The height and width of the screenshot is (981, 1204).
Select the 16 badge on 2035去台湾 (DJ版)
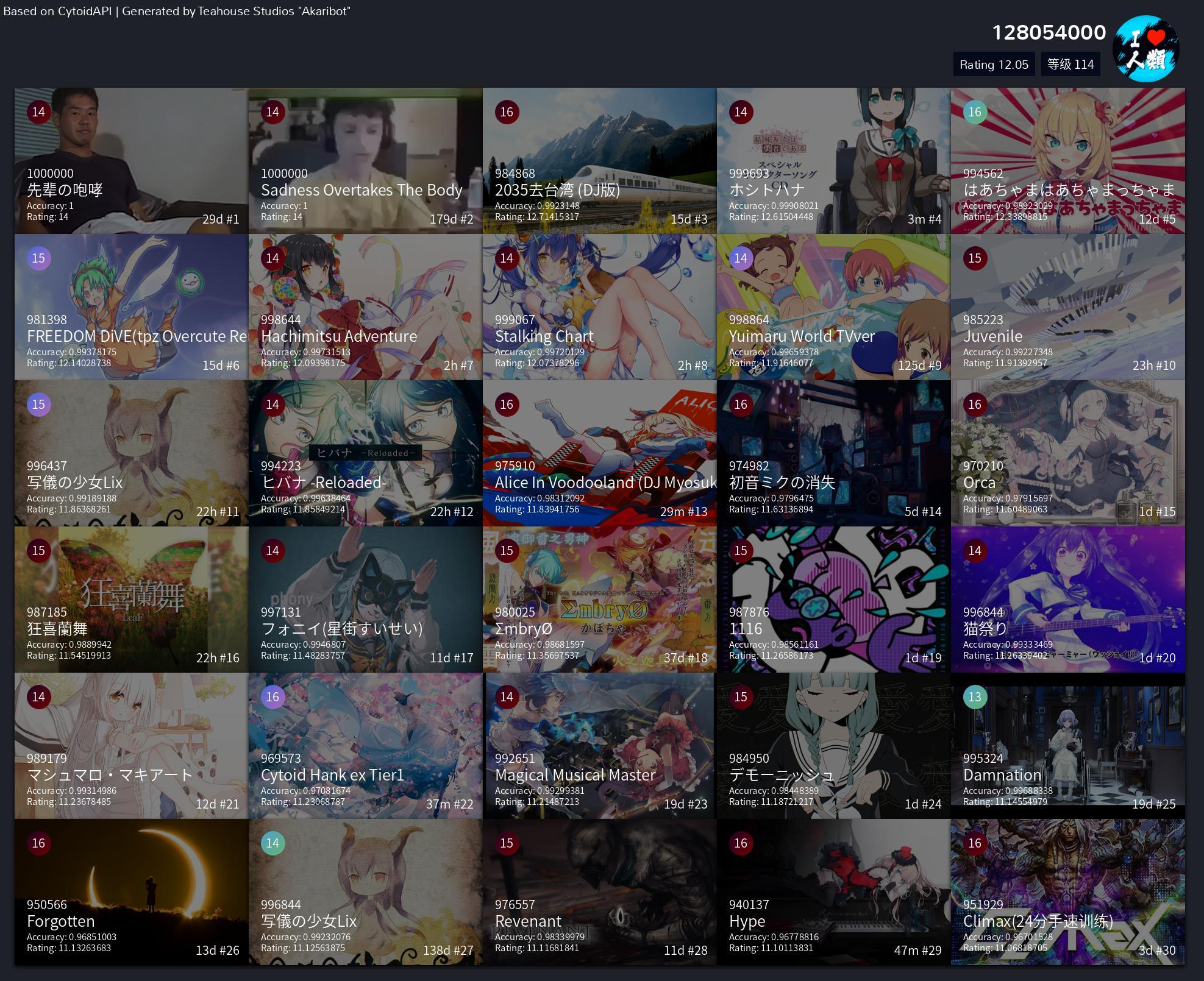coord(507,112)
